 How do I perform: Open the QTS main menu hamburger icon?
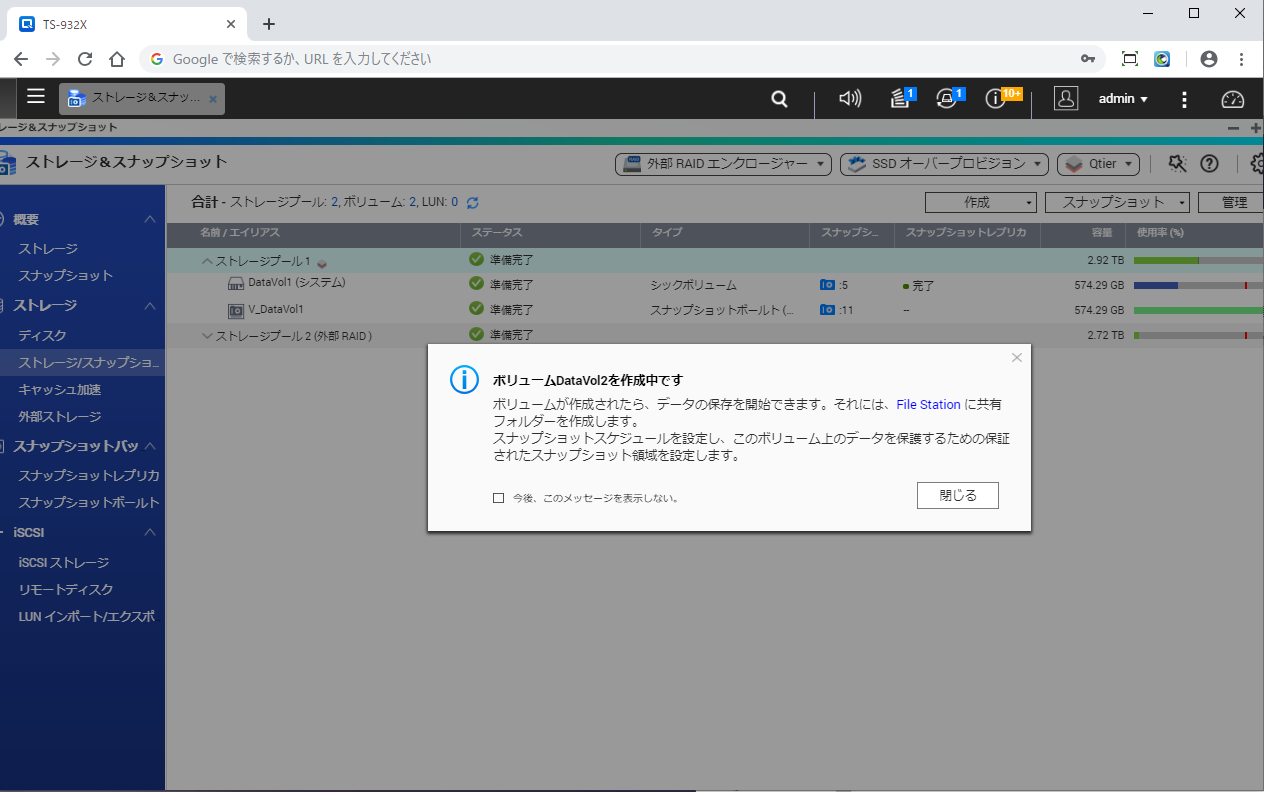(x=36, y=97)
